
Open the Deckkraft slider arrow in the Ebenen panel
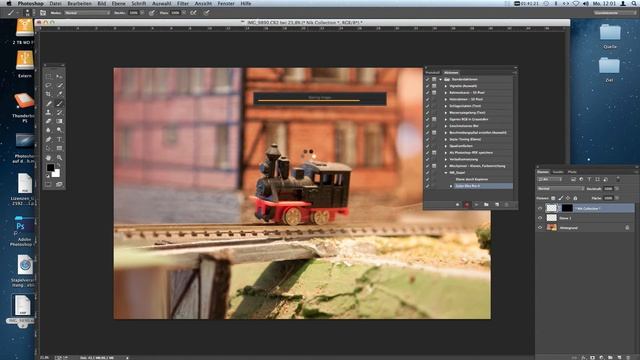[x=617, y=189]
